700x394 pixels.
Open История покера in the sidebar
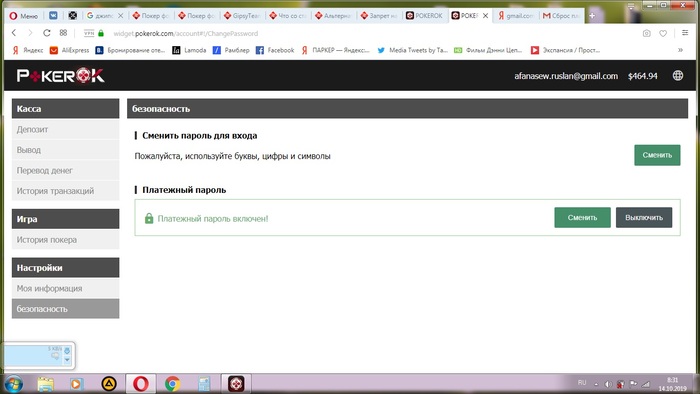[x=65, y=240]
